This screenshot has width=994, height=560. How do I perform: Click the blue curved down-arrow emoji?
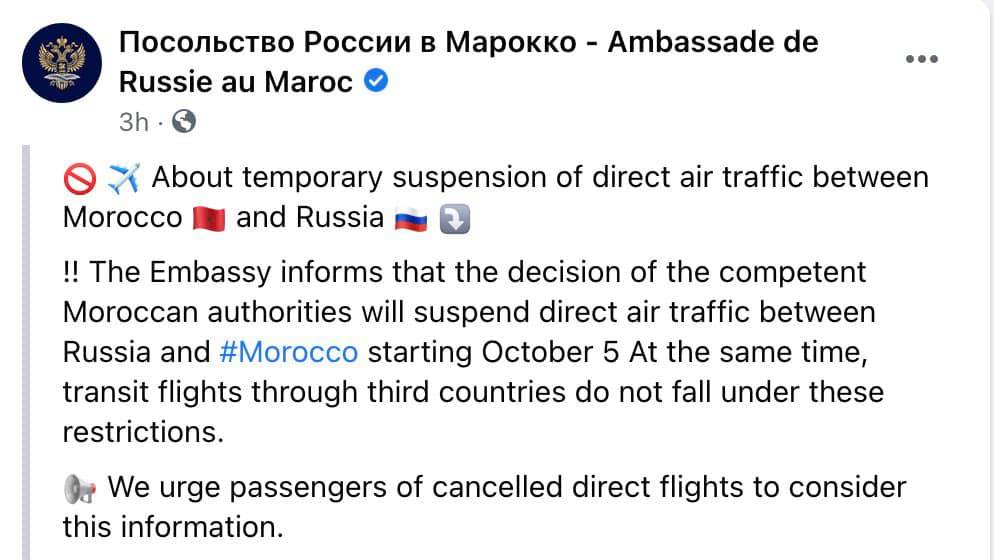[x=455, y=219]
